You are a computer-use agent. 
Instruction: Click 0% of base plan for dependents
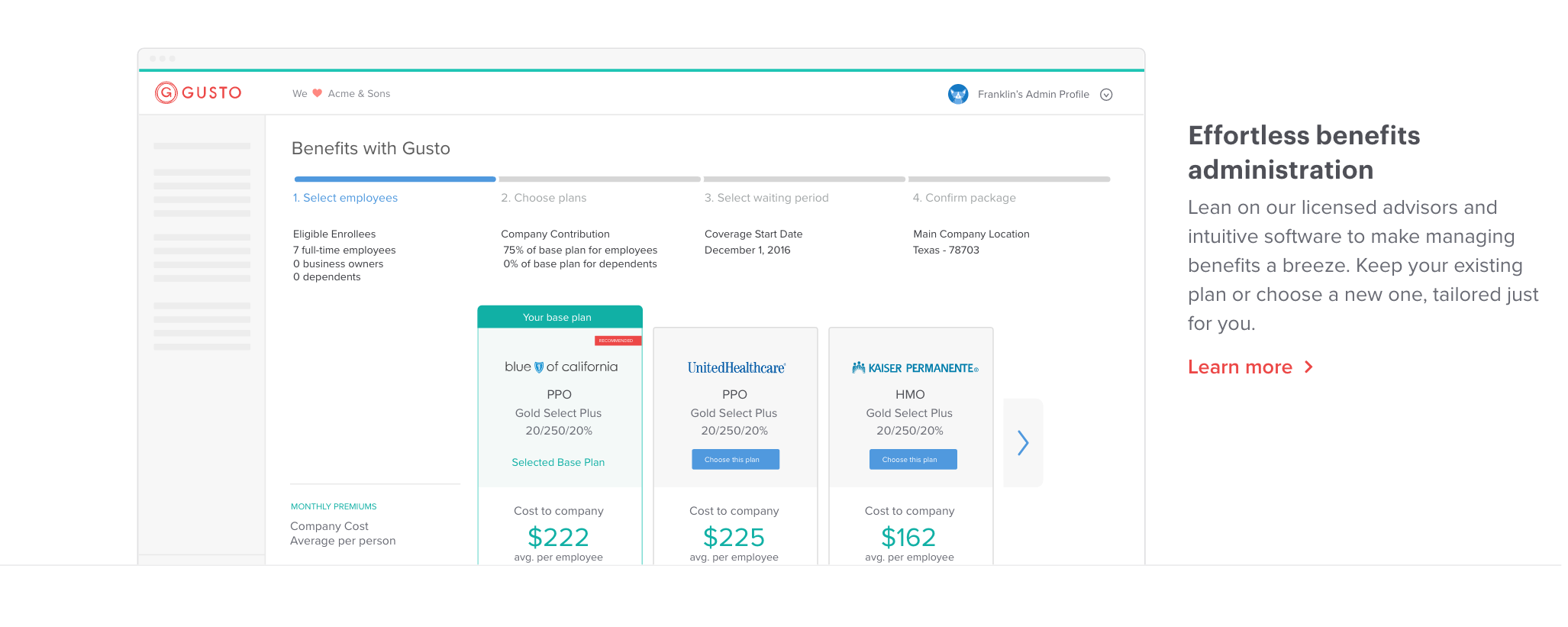tap(580, 264)
